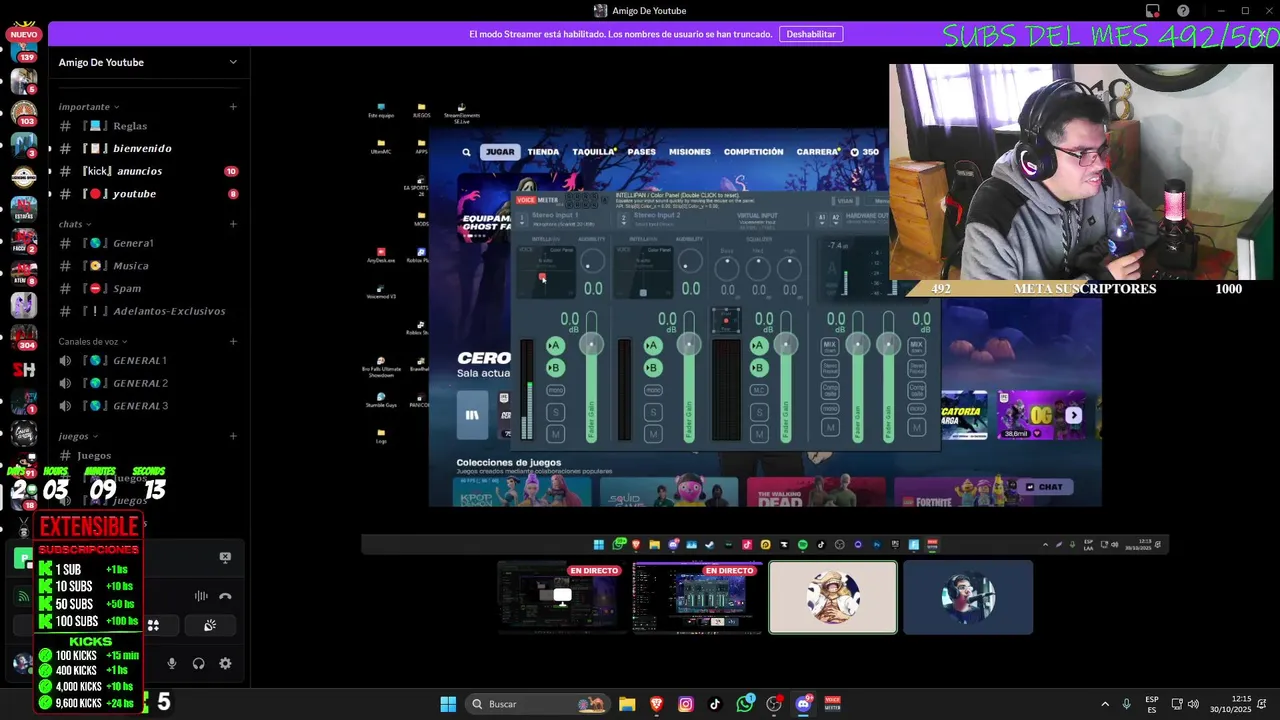1280x720 pixels.
Task: Collapse Canales de voz category
Action: pos(93,341)
